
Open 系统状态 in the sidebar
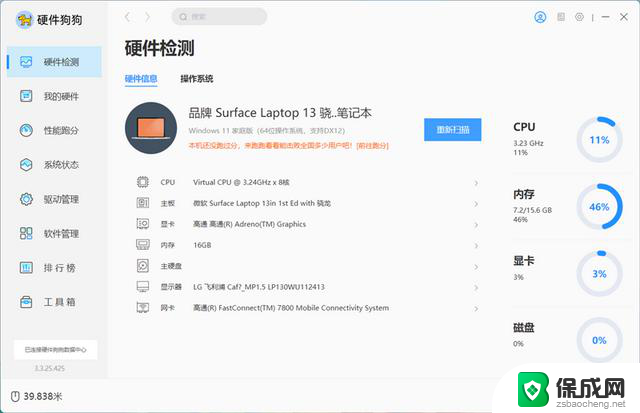coord(54,165)
